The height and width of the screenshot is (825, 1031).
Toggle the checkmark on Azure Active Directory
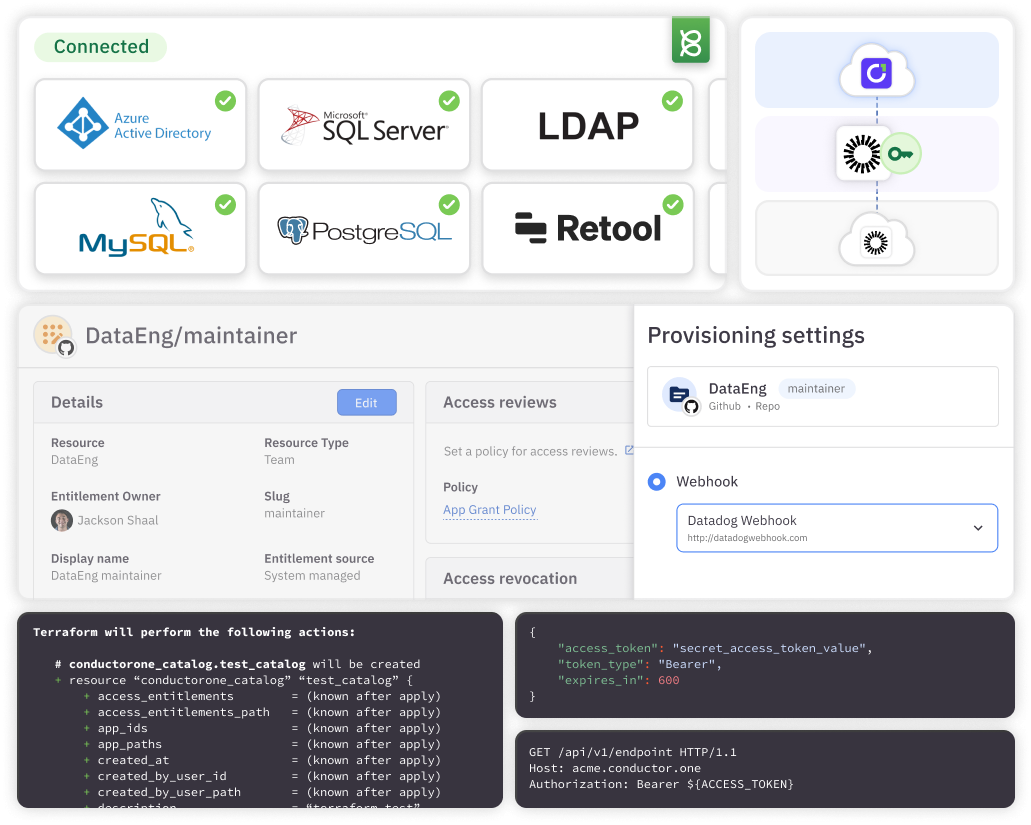tap(226, 101)
